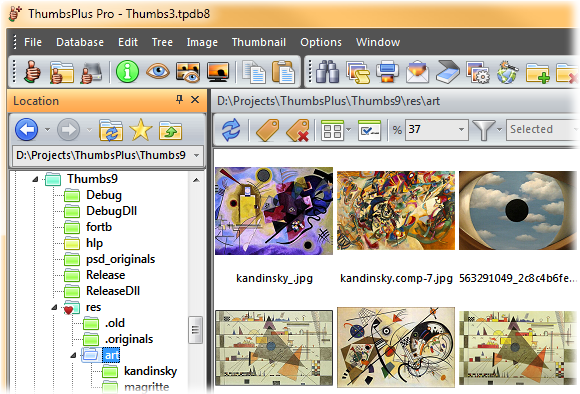Viewport: 580px width, 394px height.
Task: Click the tree scrollbar up arrow
Action: [x=196, y=180]
